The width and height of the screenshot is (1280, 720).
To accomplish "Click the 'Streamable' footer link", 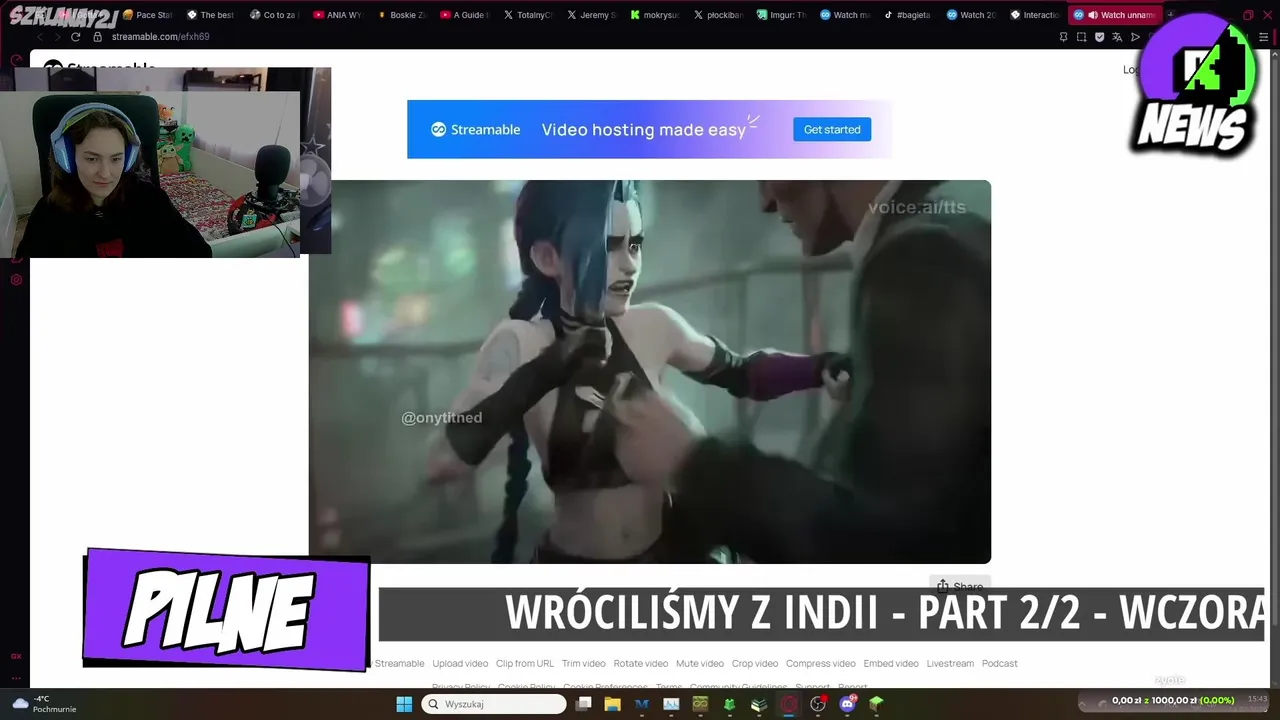I will (399, 663).
